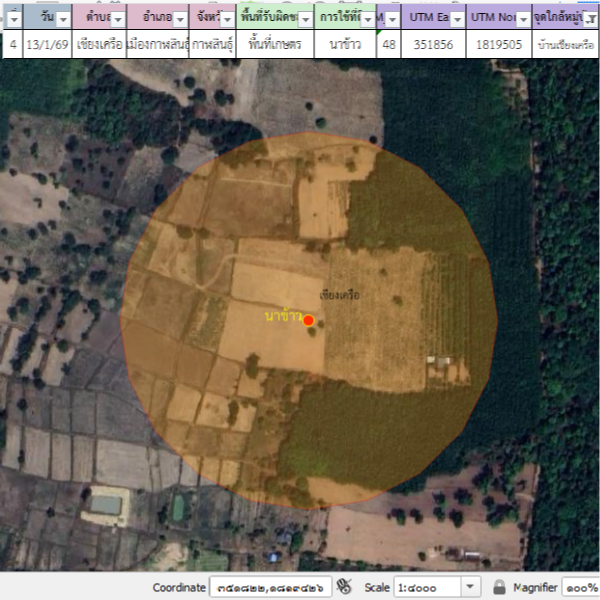Select cell with value 1819505

(498, 45)
